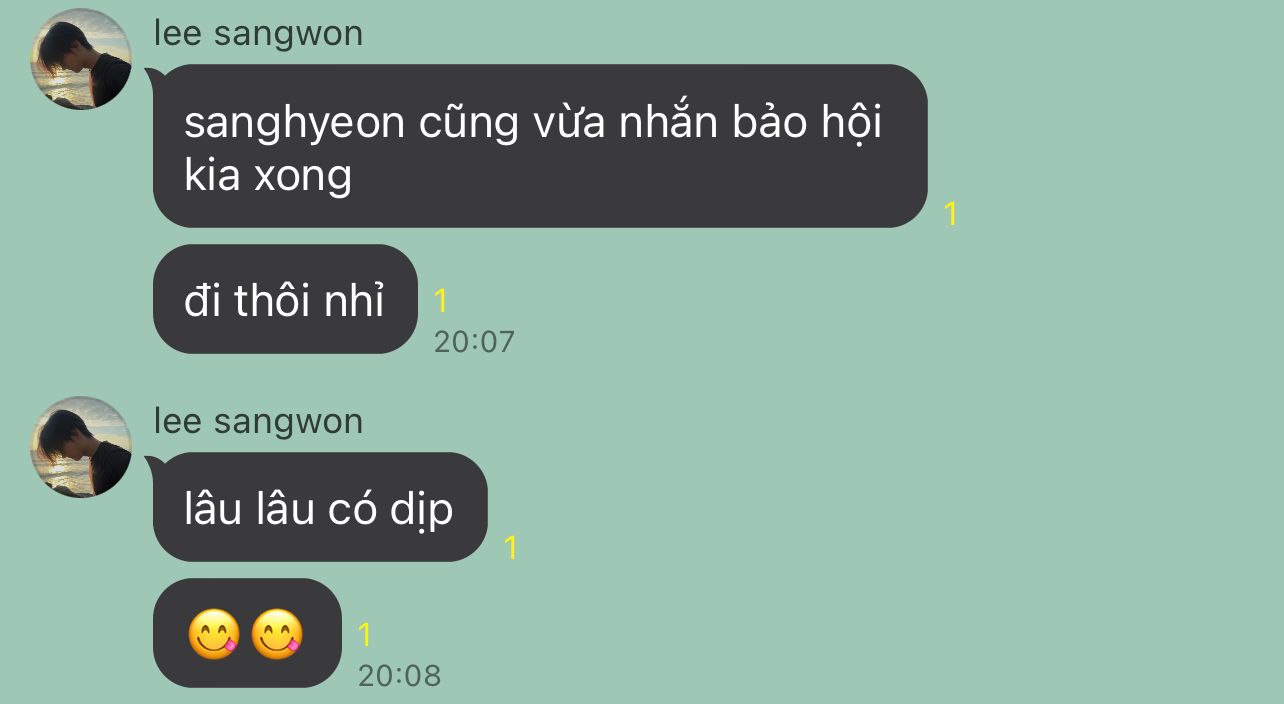Click the unread count next to 'lâu lâu có dịp'
This screenshot has height=704, width=1284.
coord(510,547)
